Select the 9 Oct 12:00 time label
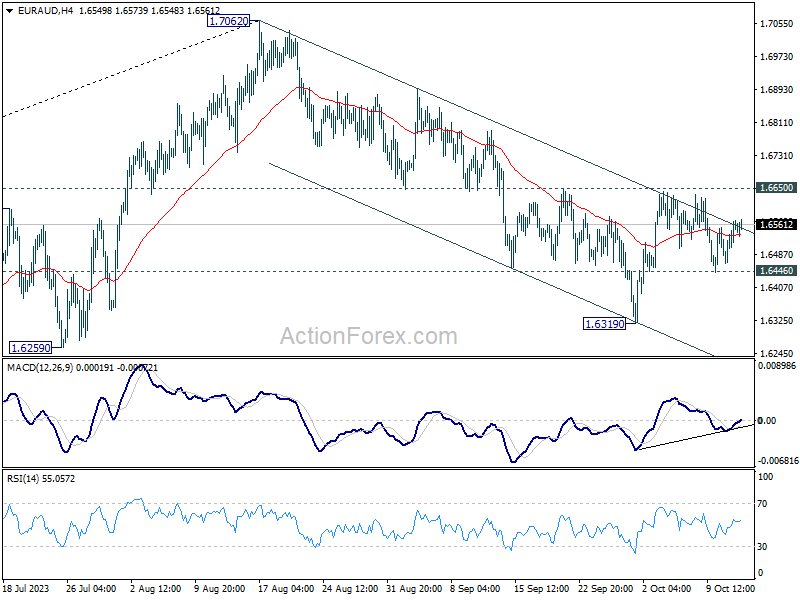 tap(731, 588)
